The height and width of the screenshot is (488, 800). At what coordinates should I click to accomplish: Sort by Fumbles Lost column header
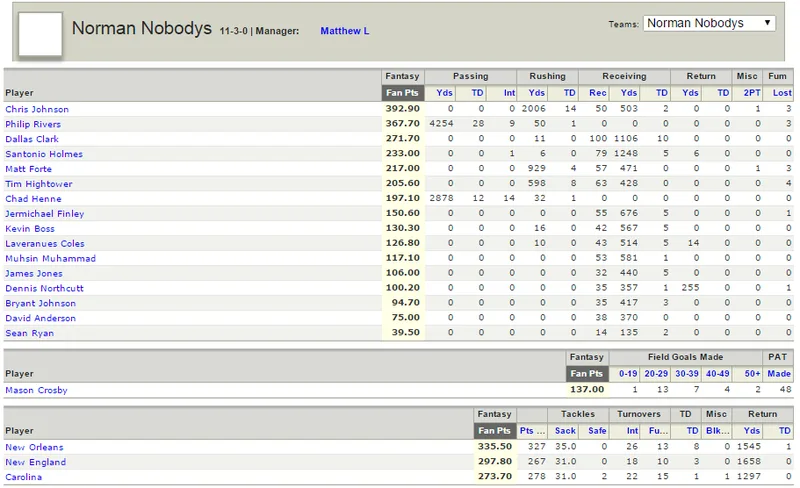coord(782,93)
